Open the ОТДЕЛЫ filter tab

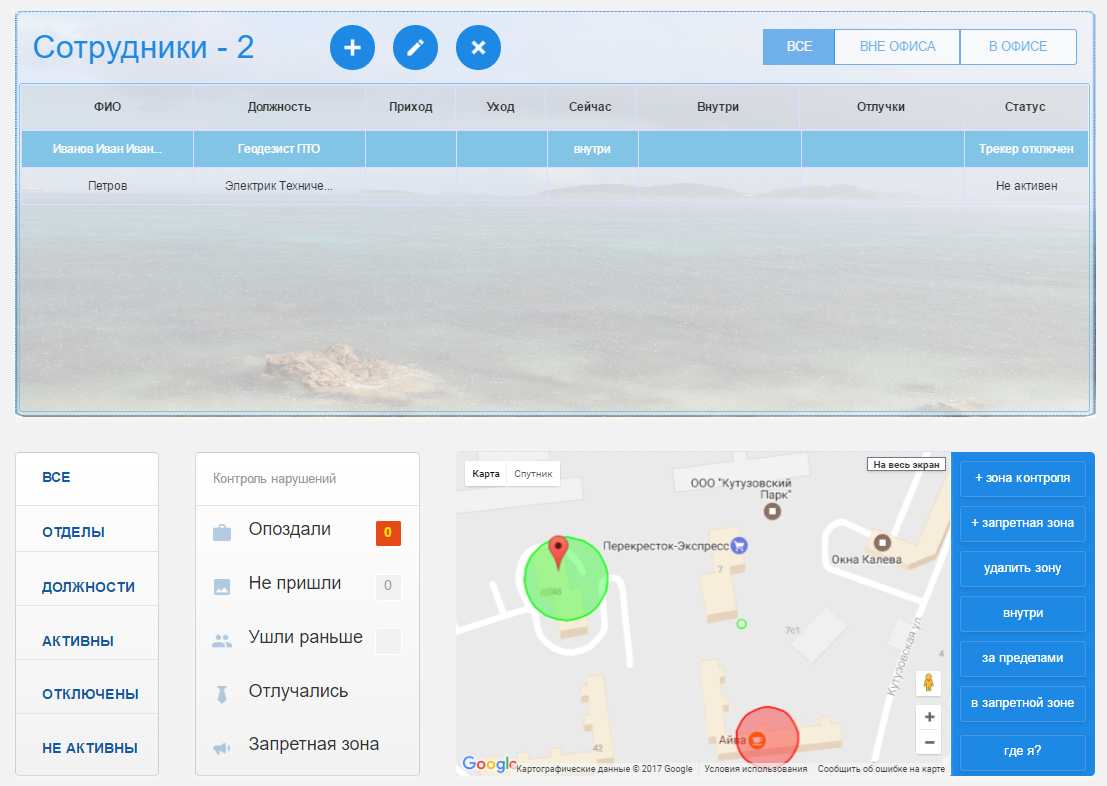pos(73,532)
